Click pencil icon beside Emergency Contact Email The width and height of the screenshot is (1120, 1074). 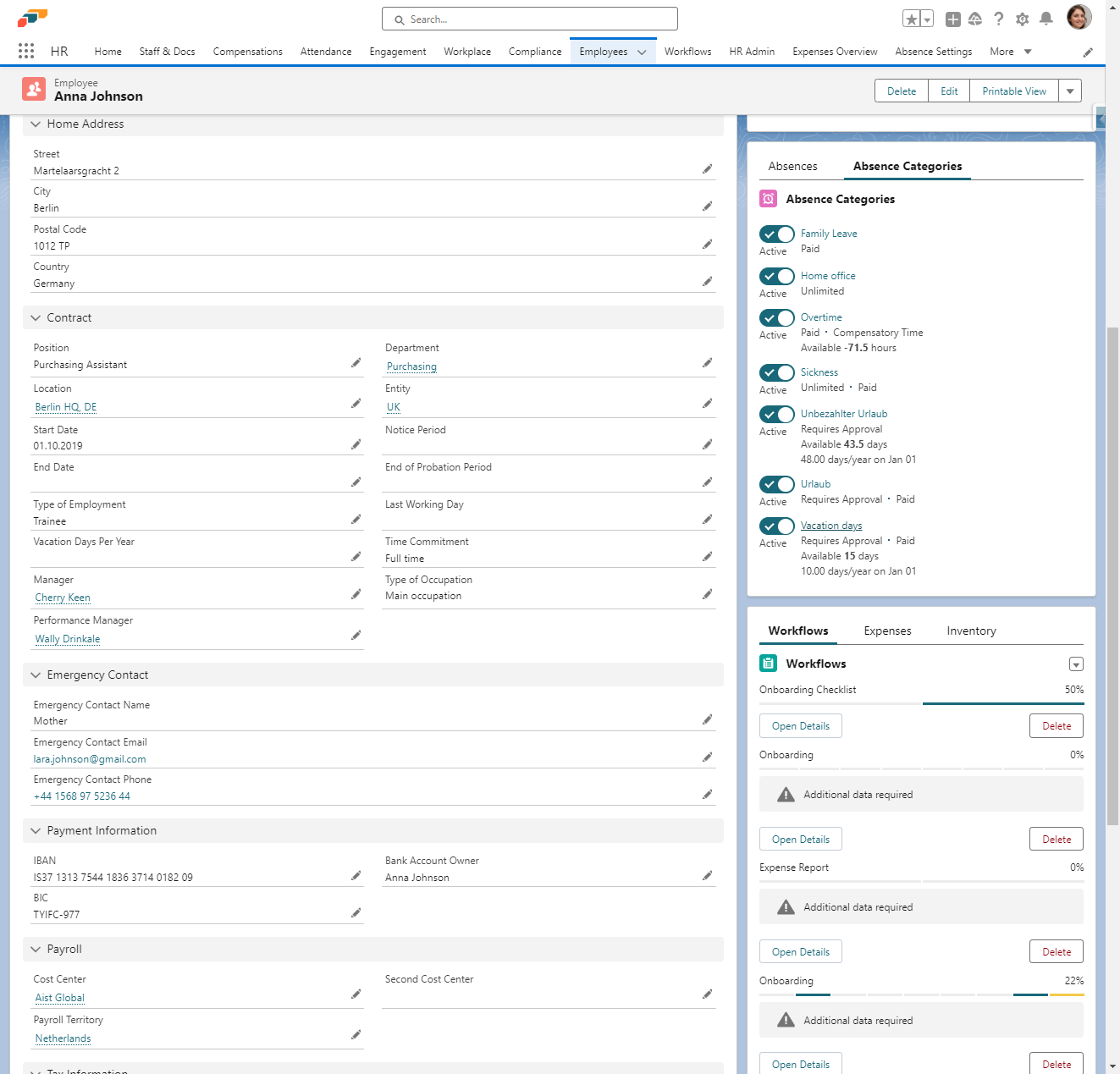(x=707, y=757)
